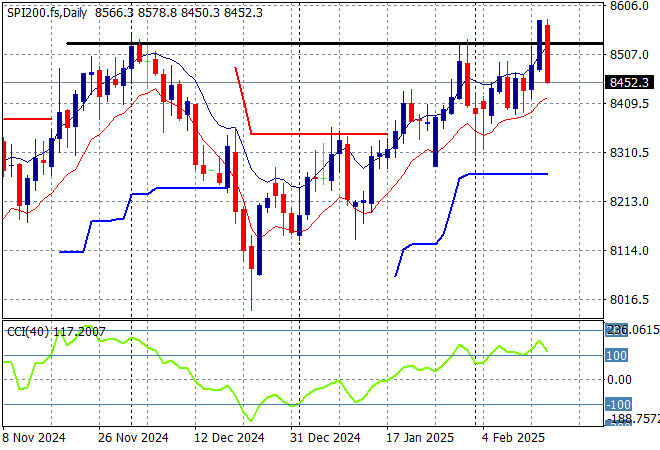The width and height of the screenshot is (660, 450).
Task: Click the 8606.0 price axis label
Action: click(x=629, y=6)
